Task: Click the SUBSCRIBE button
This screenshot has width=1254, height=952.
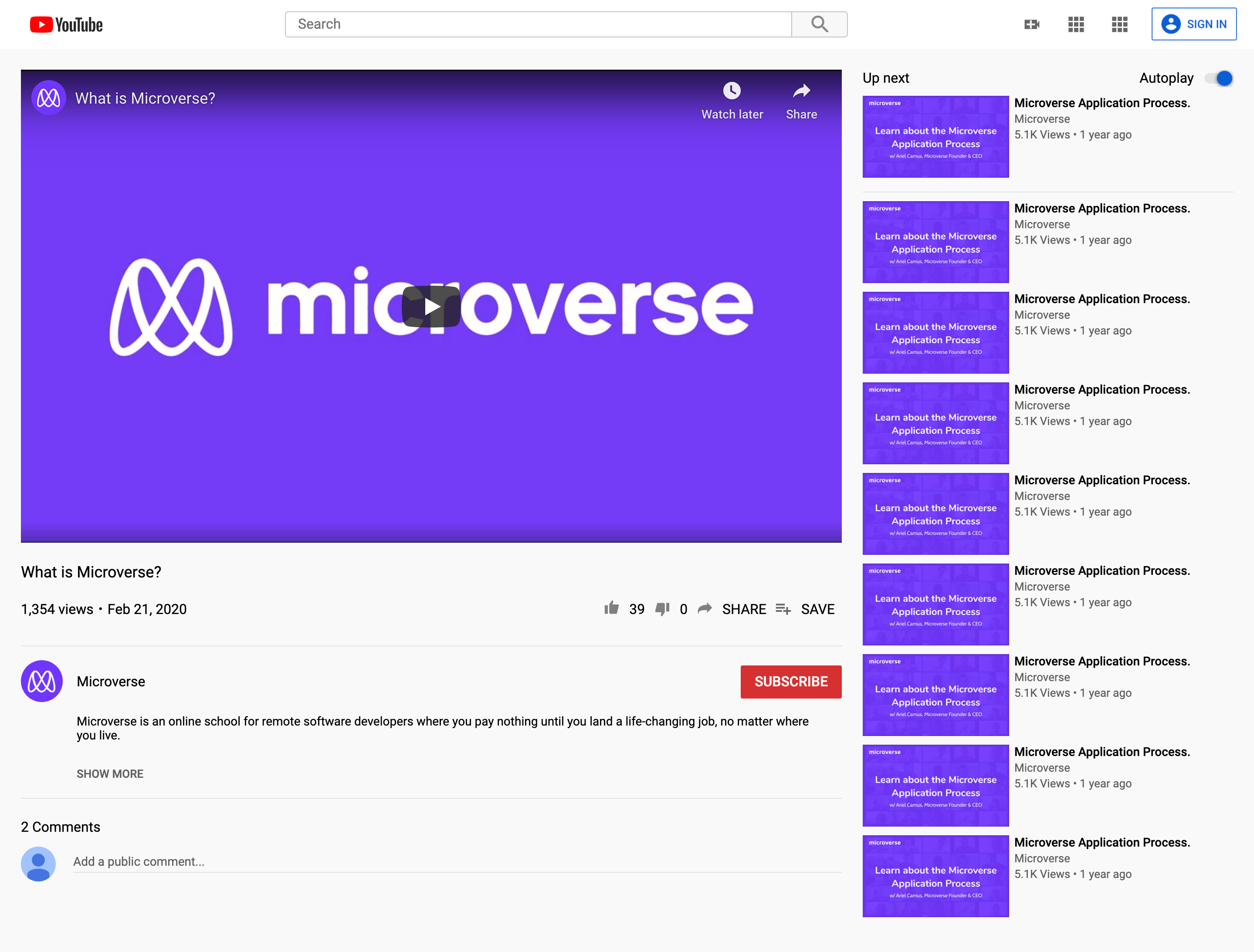Action: click(790, 681)
